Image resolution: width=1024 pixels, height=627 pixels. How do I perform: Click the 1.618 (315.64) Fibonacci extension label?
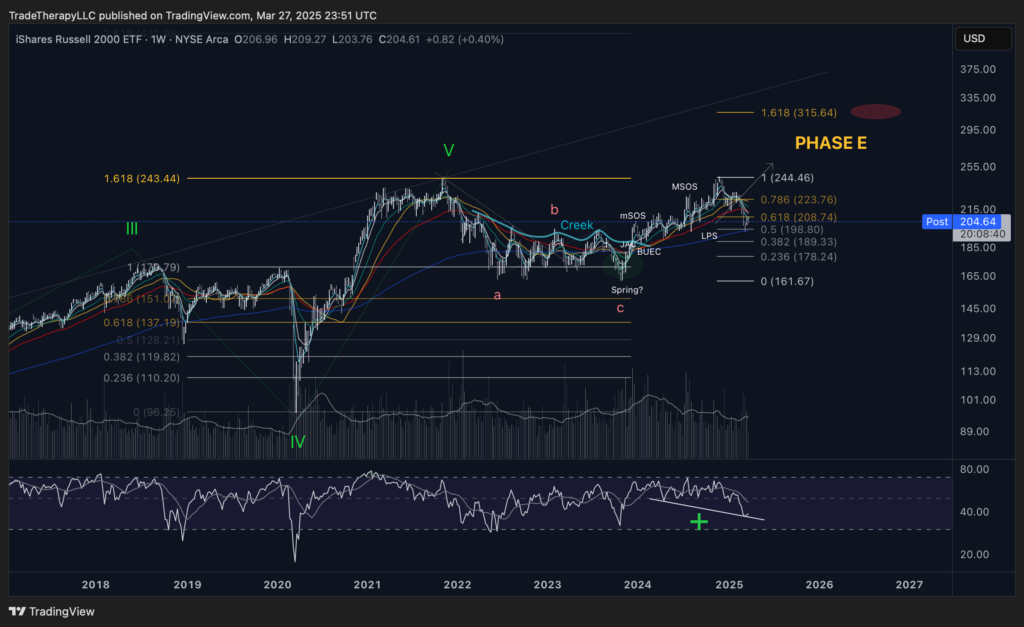(x=798, y=112)
